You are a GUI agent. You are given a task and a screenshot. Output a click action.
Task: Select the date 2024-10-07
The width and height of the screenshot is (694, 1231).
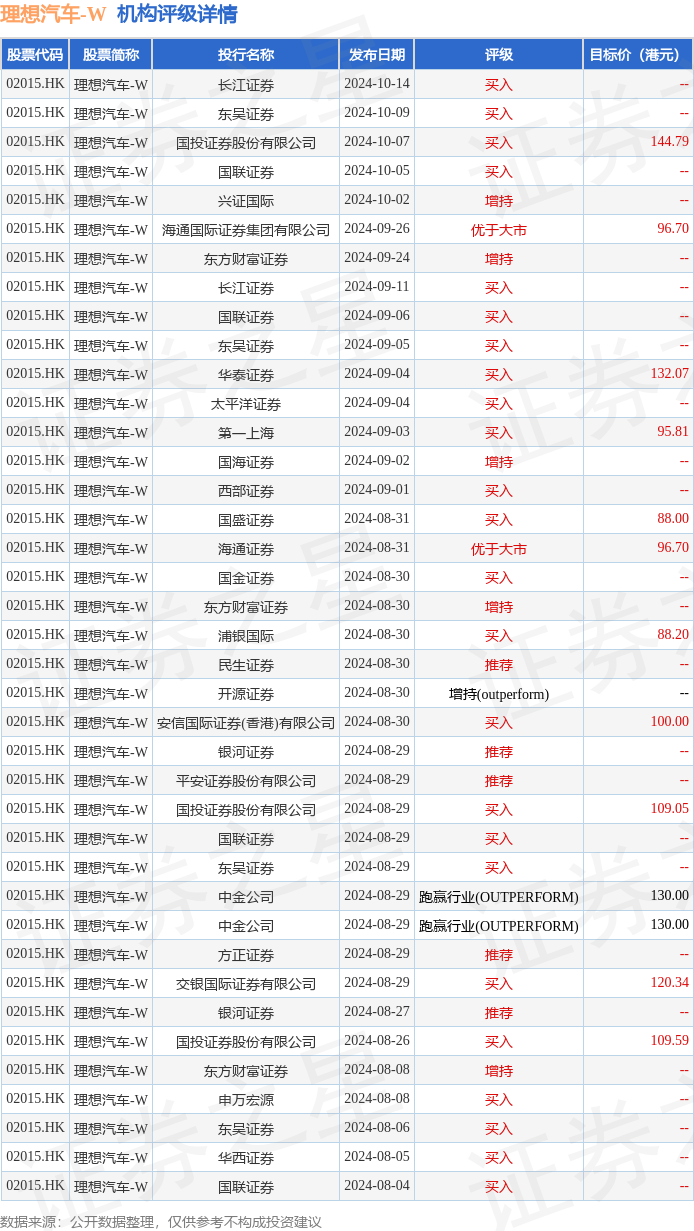[x=377, y=142]
